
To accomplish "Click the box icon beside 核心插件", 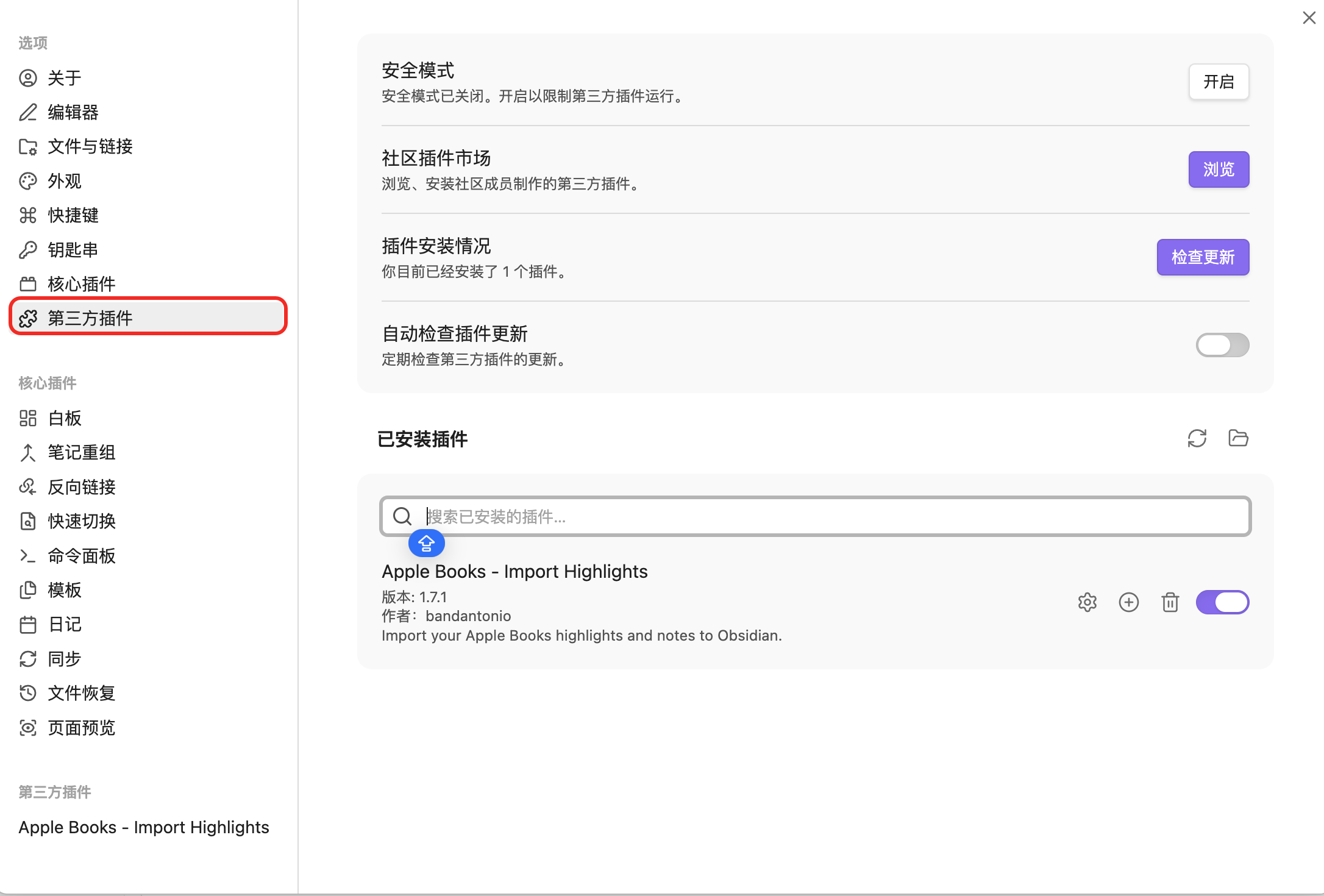I will 28,284.
